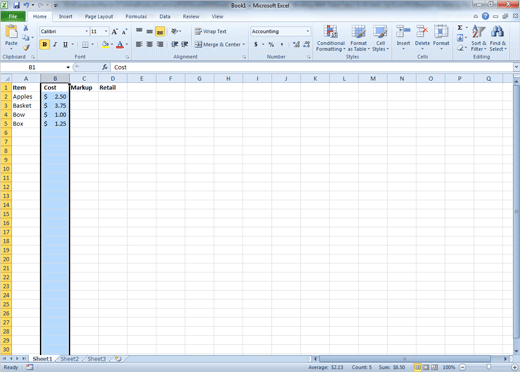Switch to the Formulas tab
The height and width of the screenshot is (372, 520).
coord(136,16)
